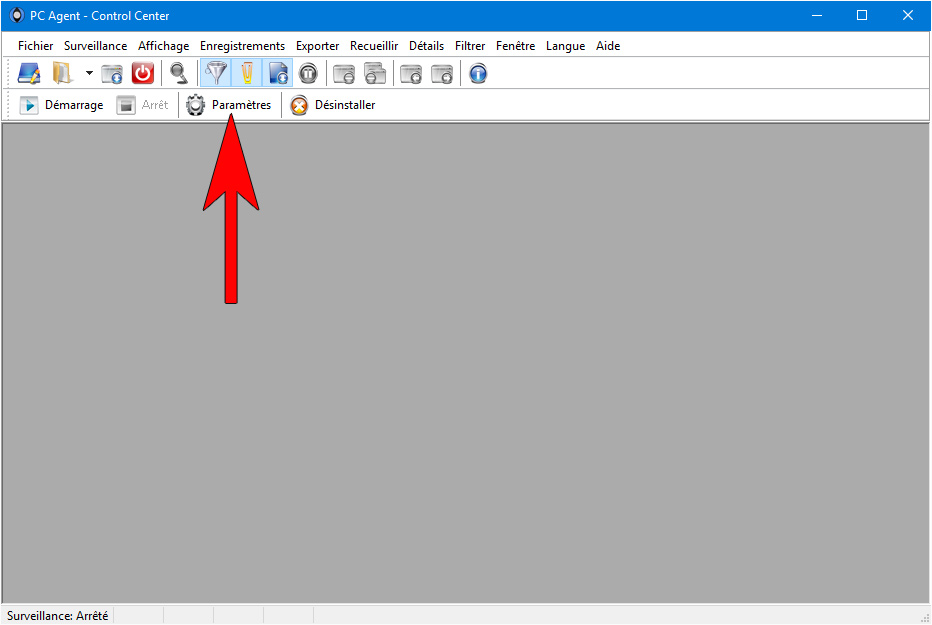Viewport: 932px width, 625px height.
Task: Open the Langue menu
Action: click(x=565, y=46)
